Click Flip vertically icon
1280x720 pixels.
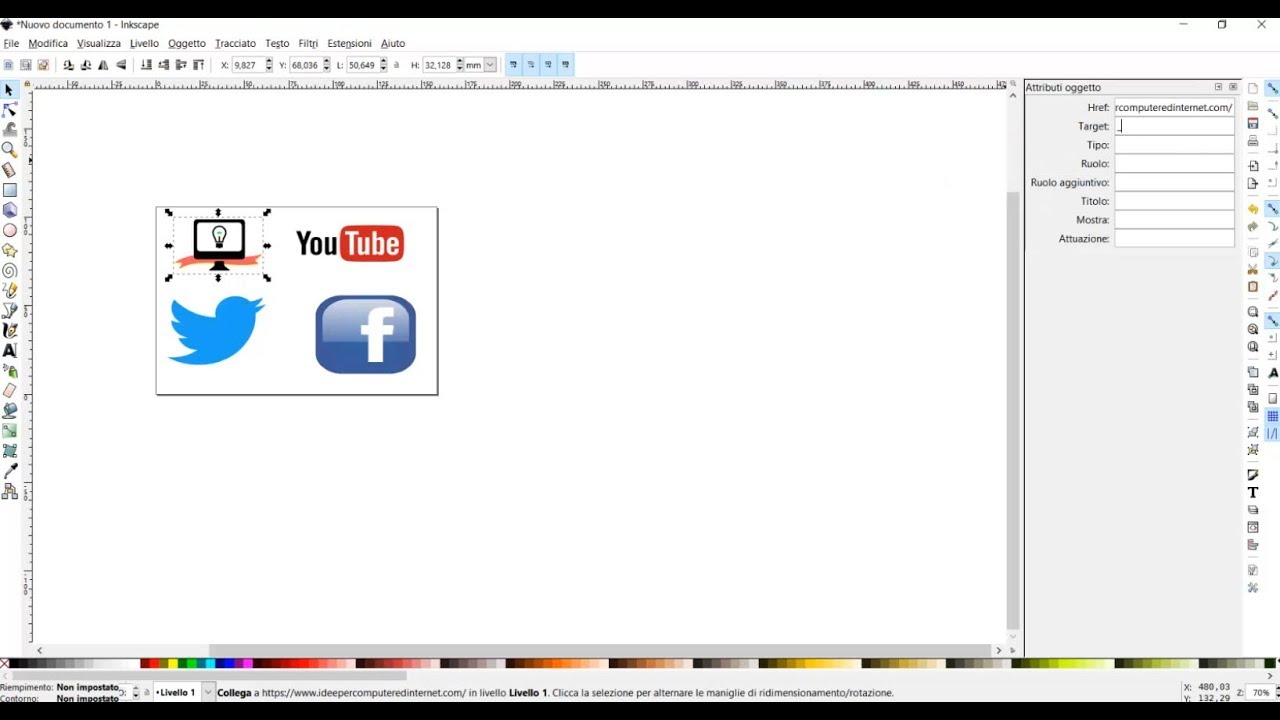(x=121, y=65)
